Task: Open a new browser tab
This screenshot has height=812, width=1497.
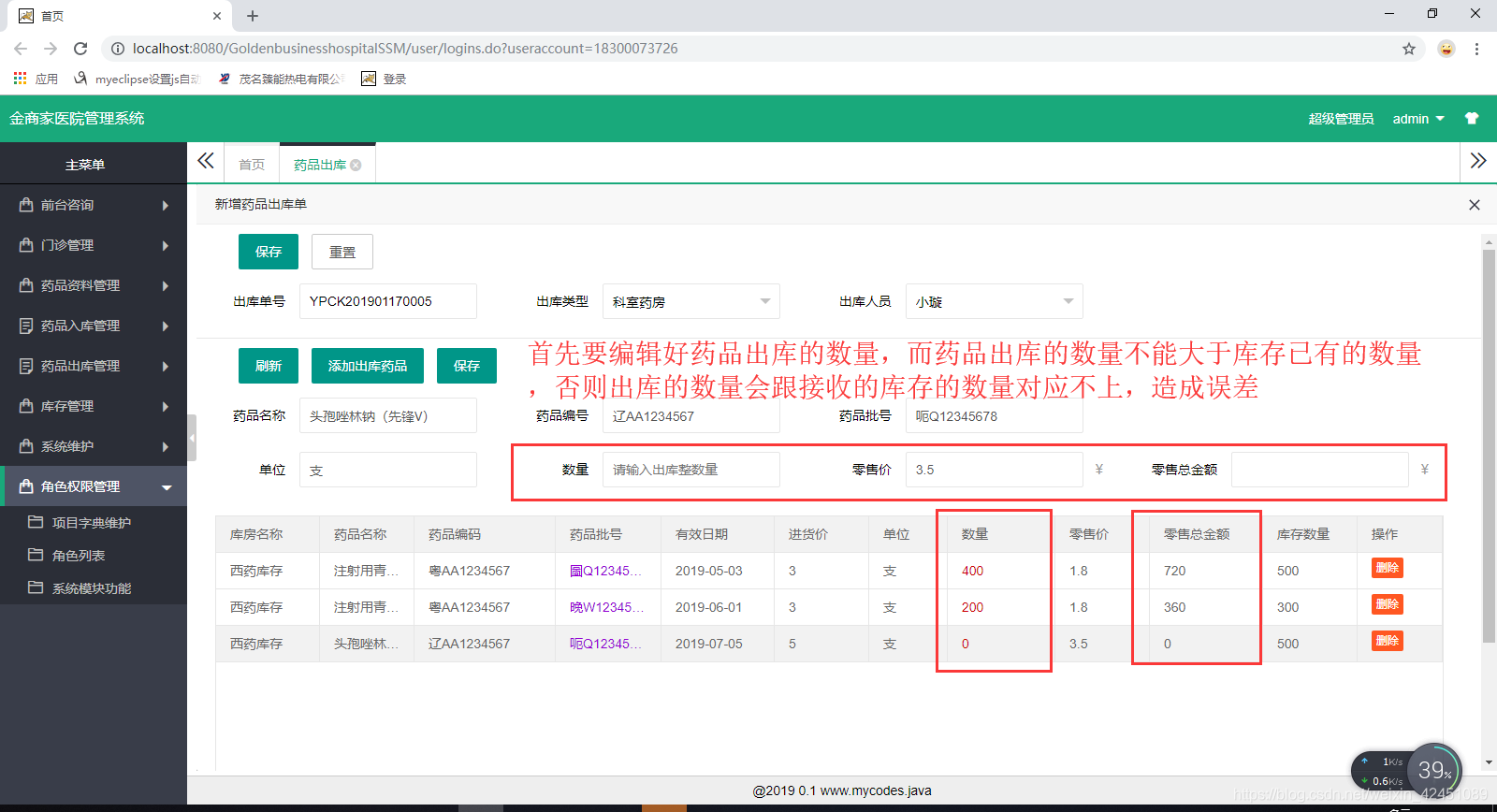Action: coord(253,16)
